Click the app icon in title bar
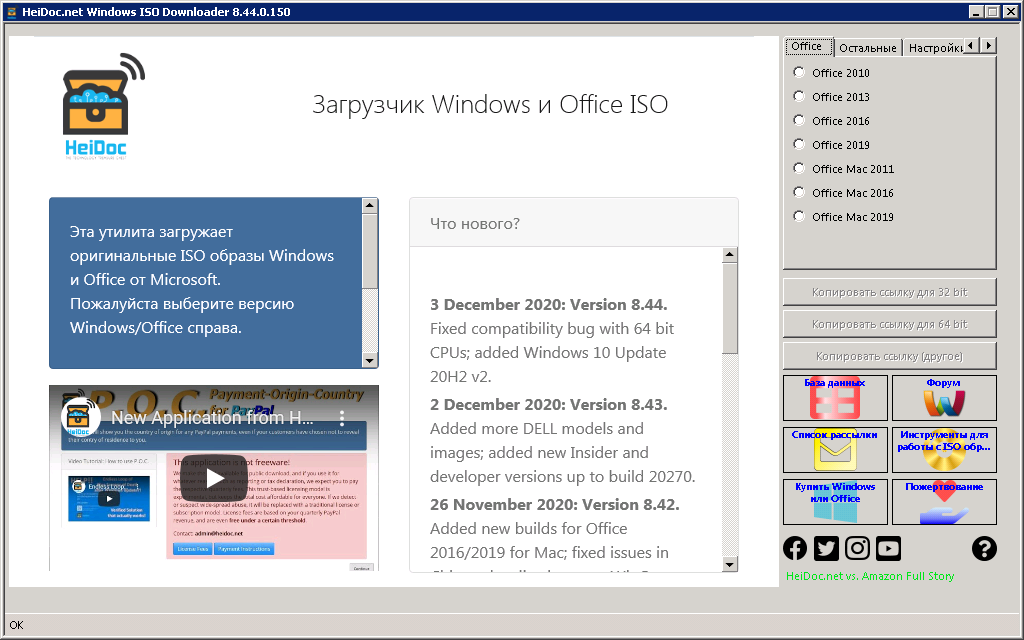This screenshot has width=1024, height=640. pyautogui.click(x=11, y=12)
